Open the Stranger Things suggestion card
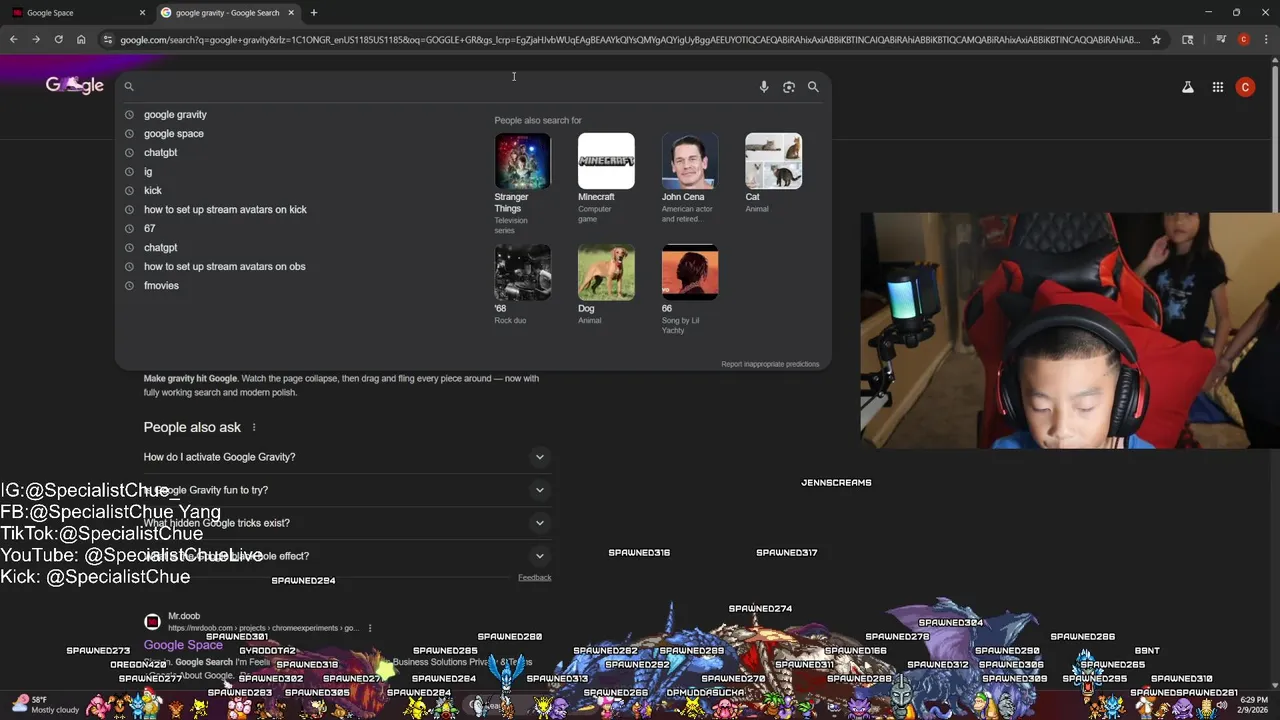Image resolution: width=1280 pixels, height=720 pixels. tap(522, 184)
